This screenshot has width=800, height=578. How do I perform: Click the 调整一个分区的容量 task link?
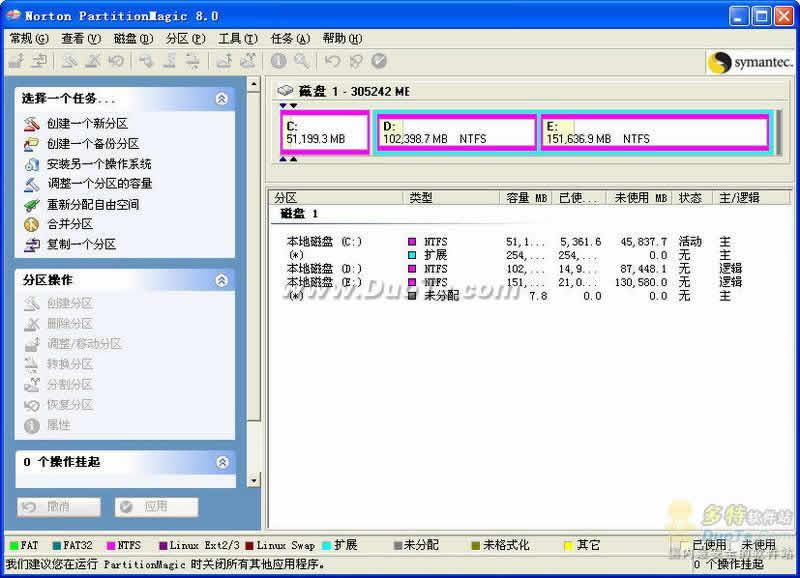point(99,184)
